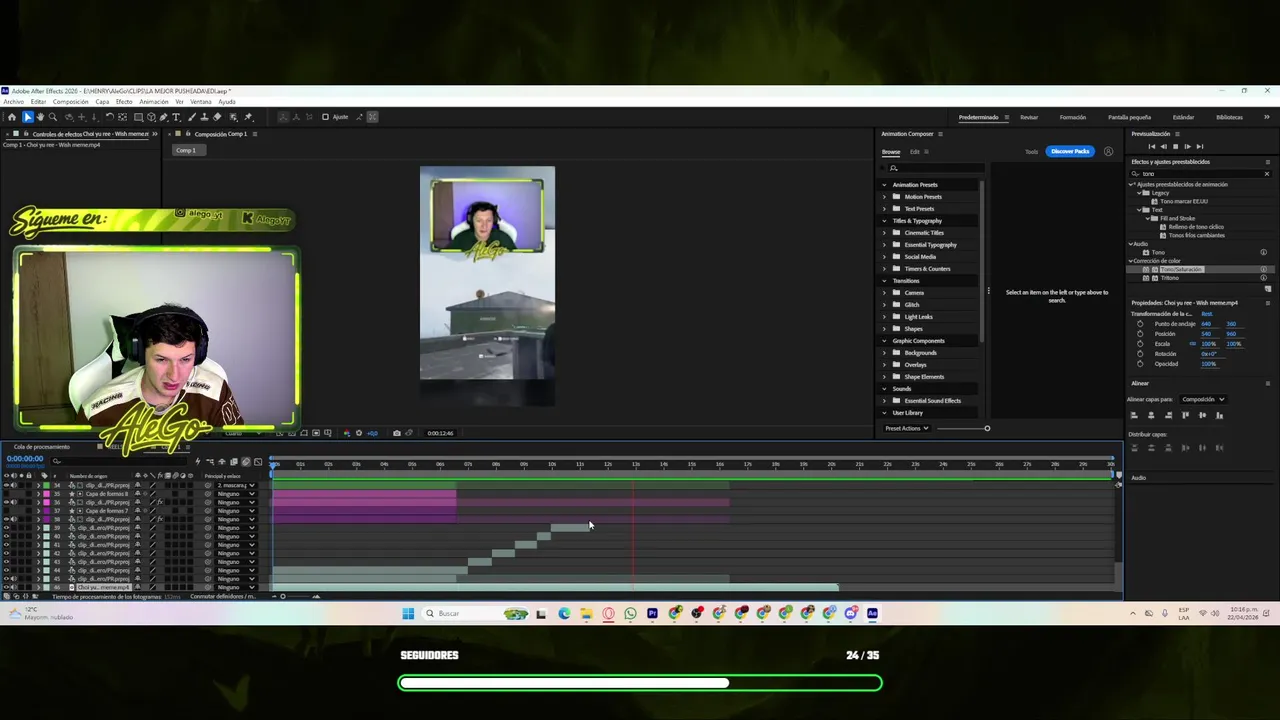Open the Animation Composer account profile icon
The height and width of the screenshot is (720, 1280).
pos(1108,151)
